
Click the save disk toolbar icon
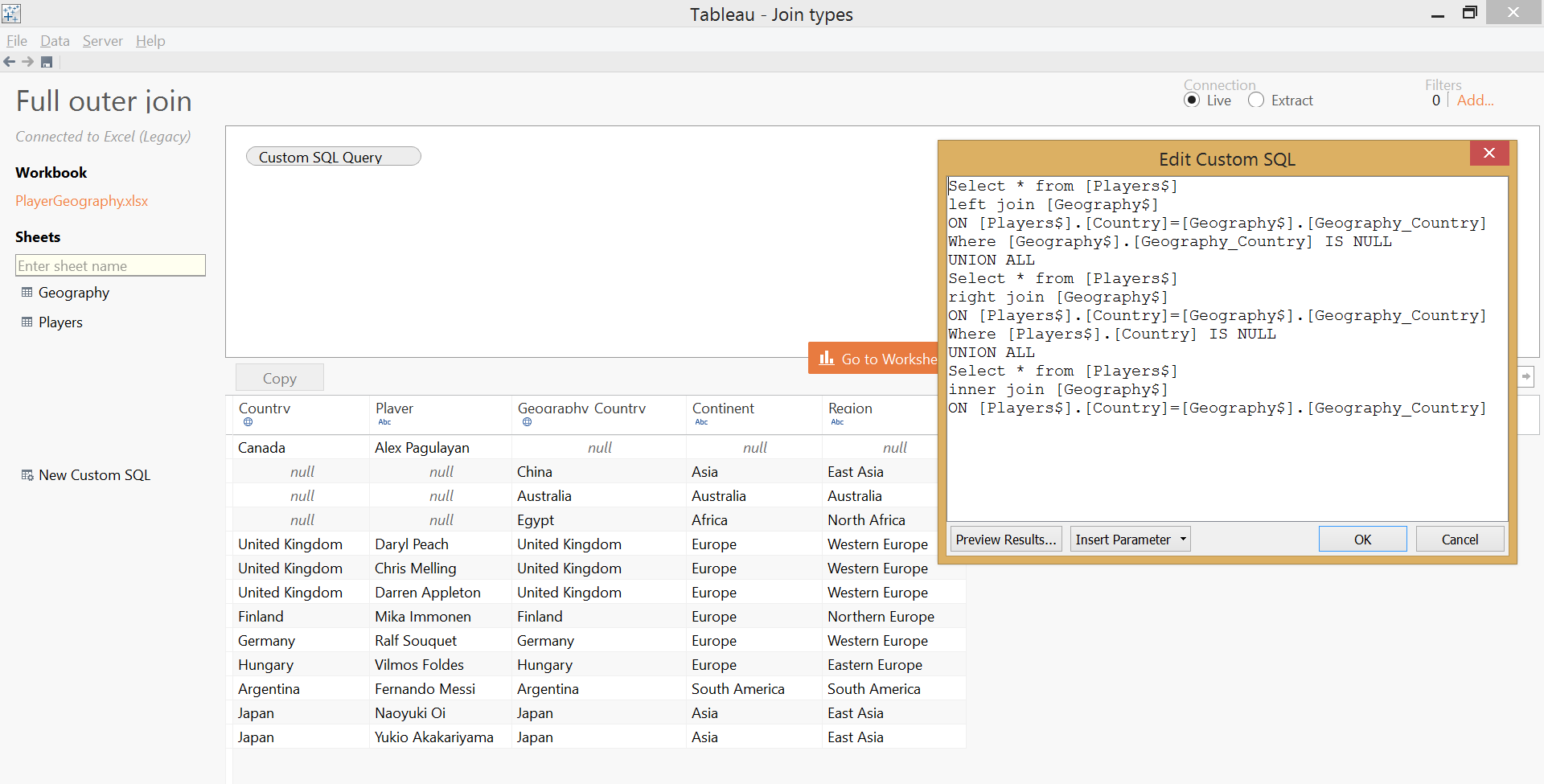47,62
